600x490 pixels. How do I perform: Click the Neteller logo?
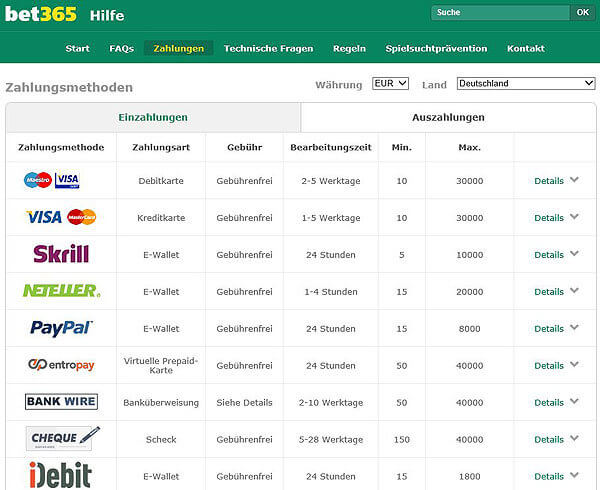pos(61,291)
